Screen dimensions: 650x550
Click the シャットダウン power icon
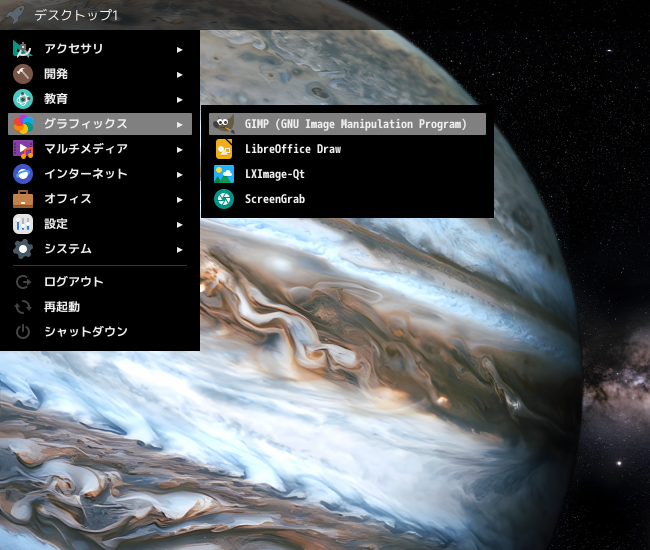point(23,332)
